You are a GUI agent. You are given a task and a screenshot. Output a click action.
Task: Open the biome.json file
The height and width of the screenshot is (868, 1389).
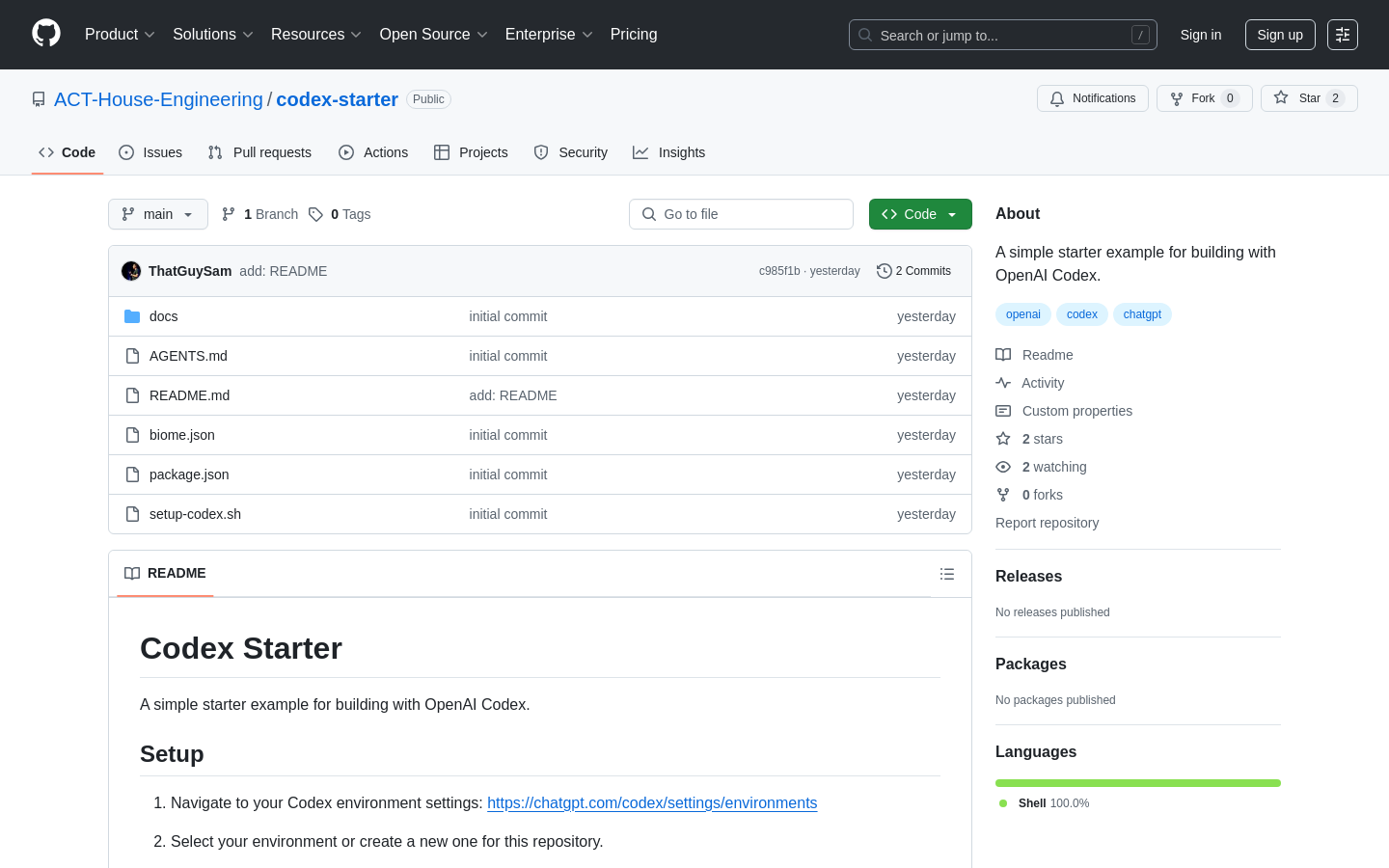(x=182, y=435)
